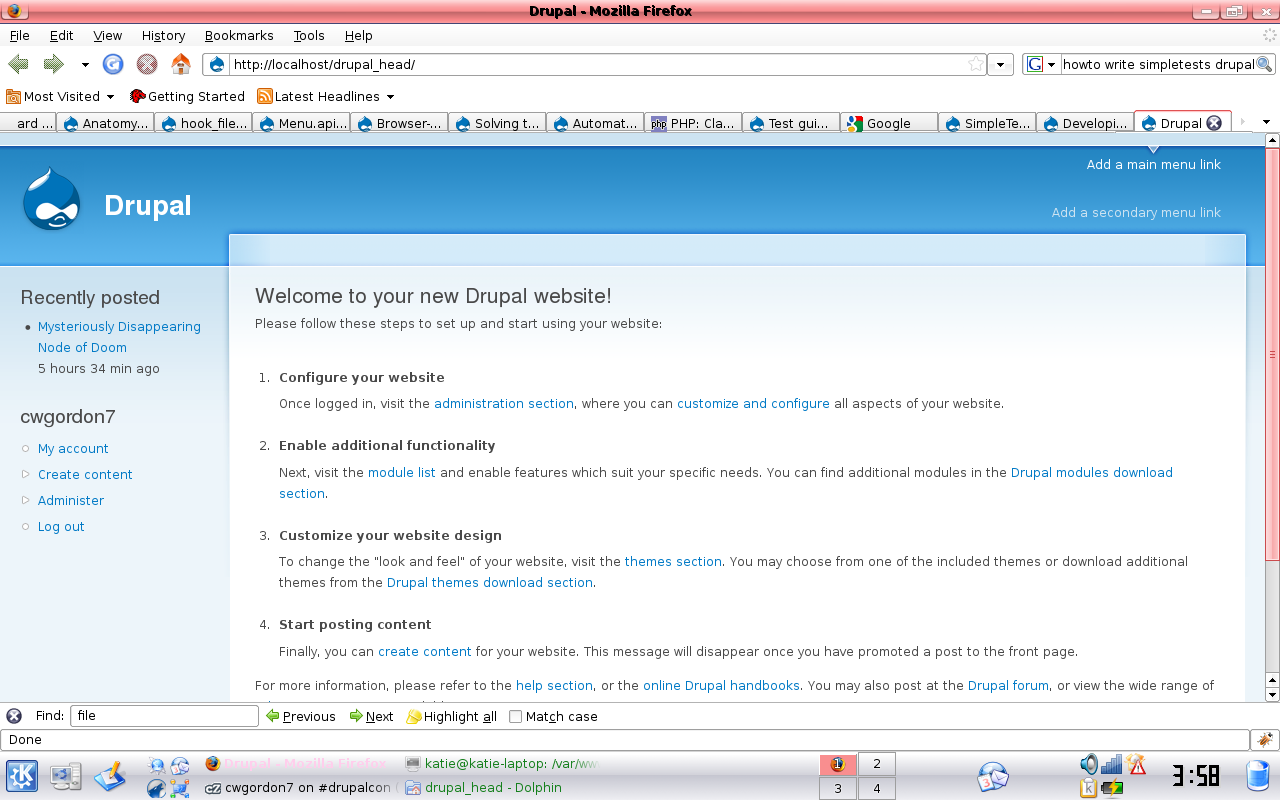Open the Dolphin drupal_head taskbar entry

tap(485, 788)
